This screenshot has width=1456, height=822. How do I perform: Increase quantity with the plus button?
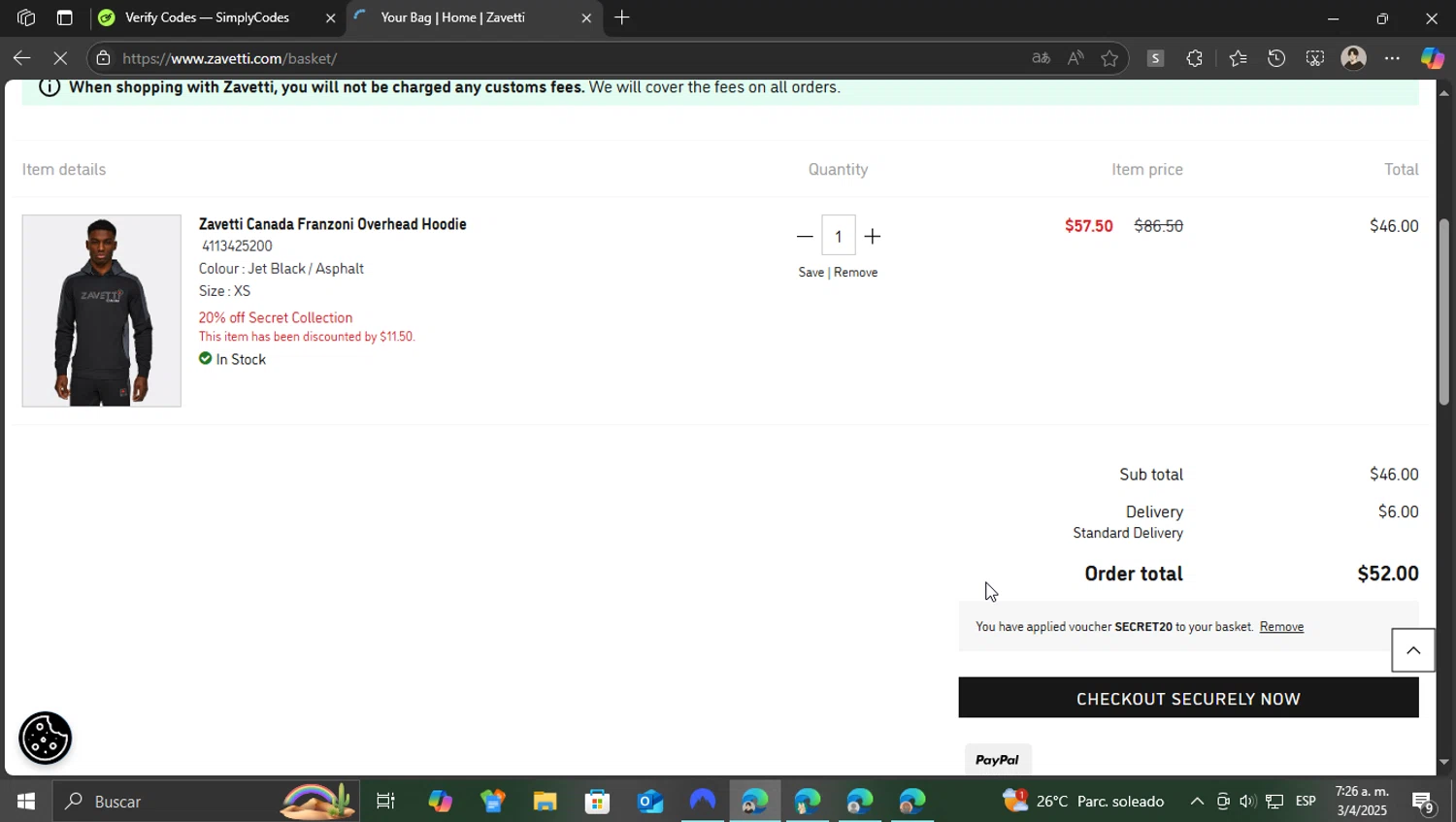(x=873, y=236)
